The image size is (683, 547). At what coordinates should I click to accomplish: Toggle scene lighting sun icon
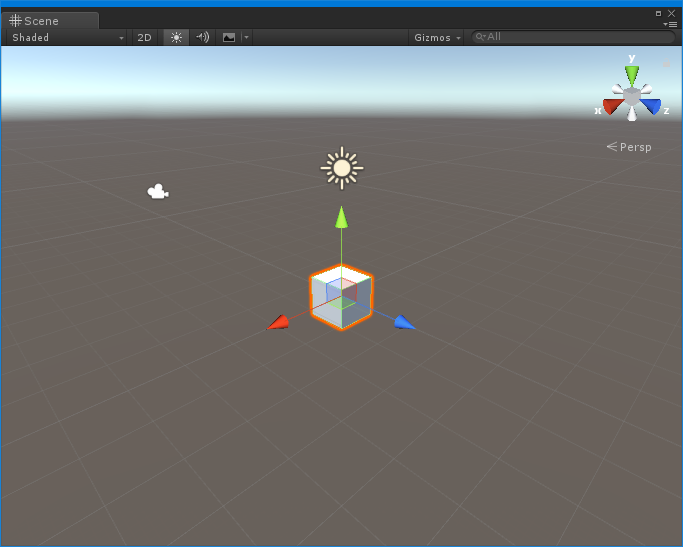coord(176,37)
